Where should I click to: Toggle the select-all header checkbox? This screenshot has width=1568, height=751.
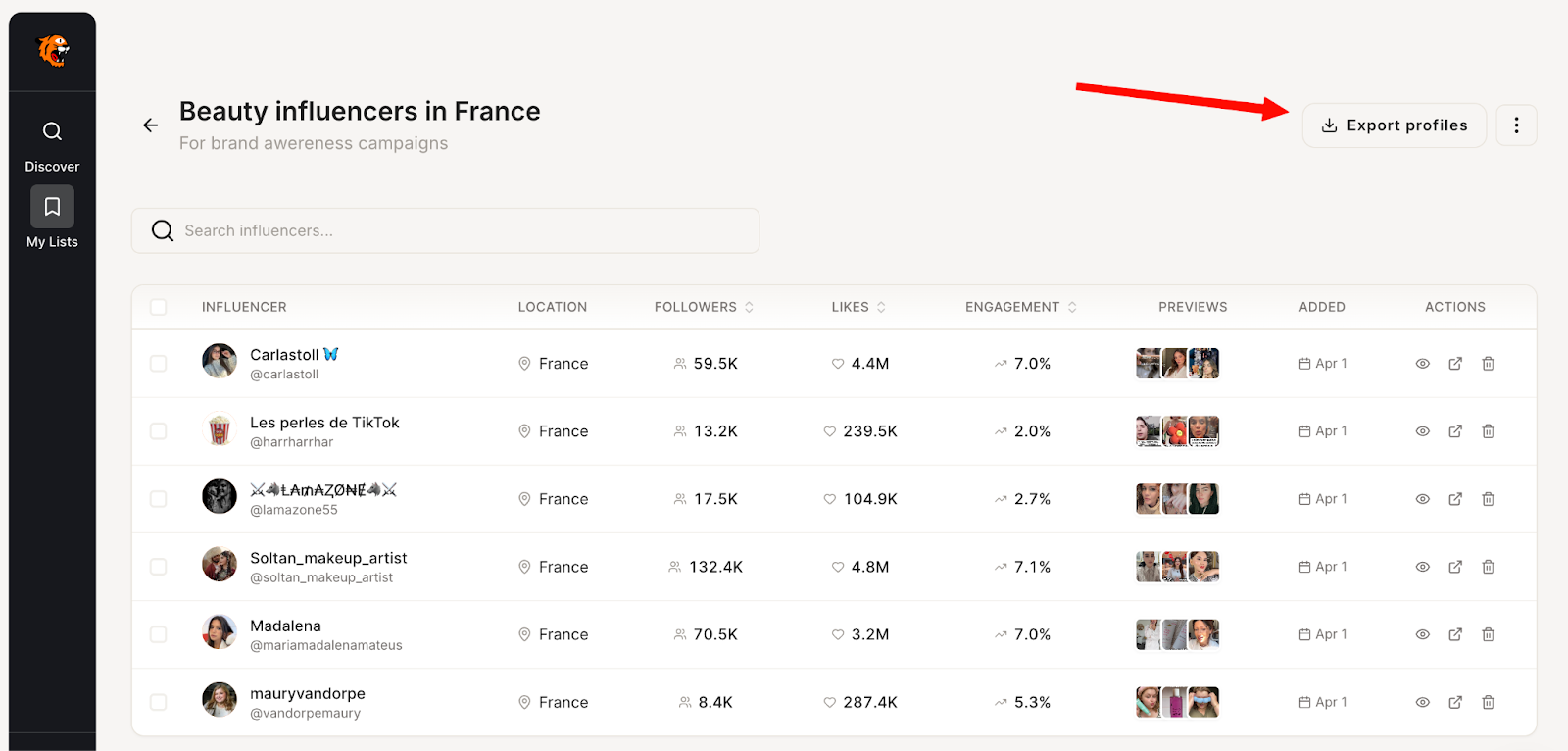pyautogui.click(x=158, y=307)
